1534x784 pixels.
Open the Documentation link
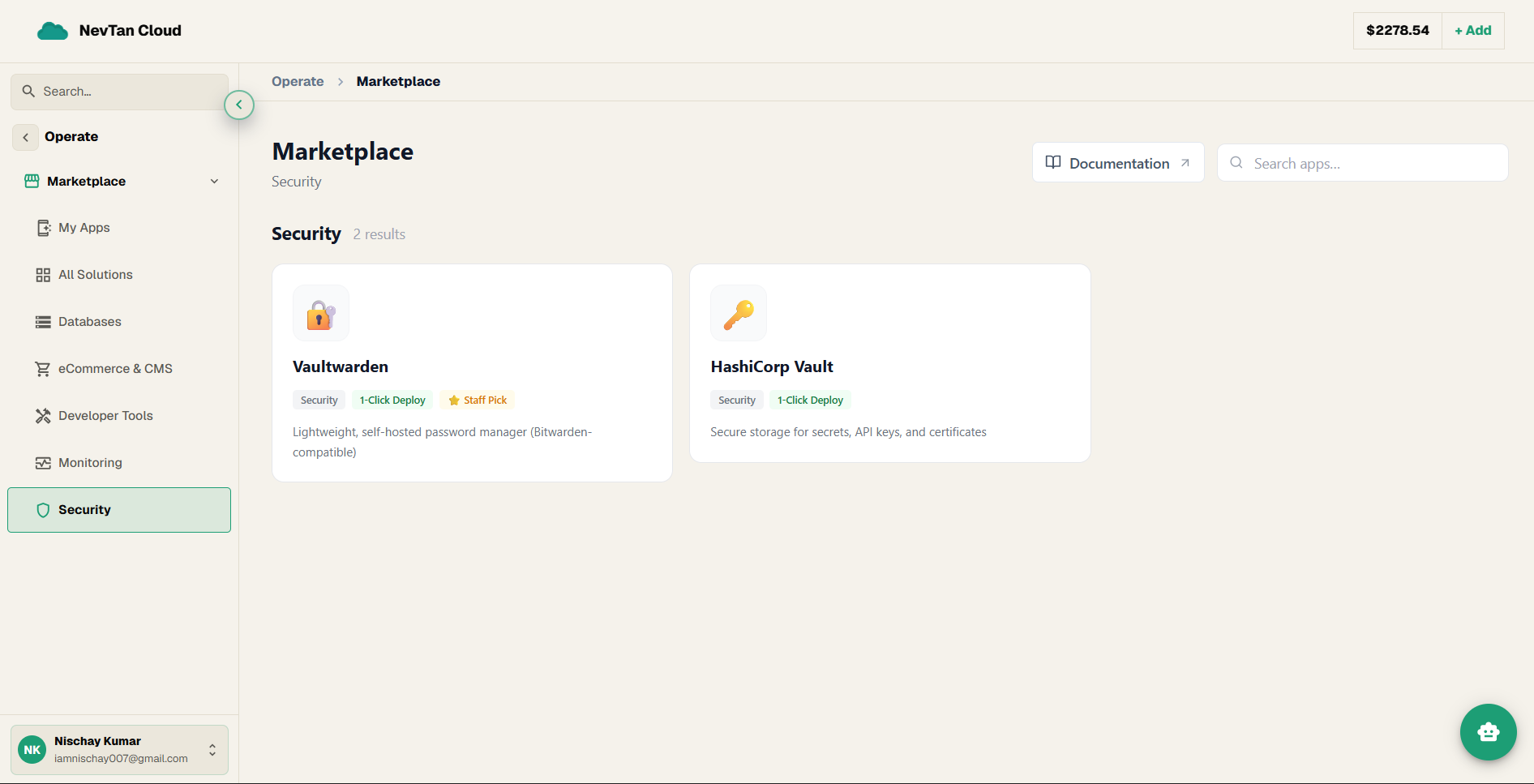[1118, 163]
